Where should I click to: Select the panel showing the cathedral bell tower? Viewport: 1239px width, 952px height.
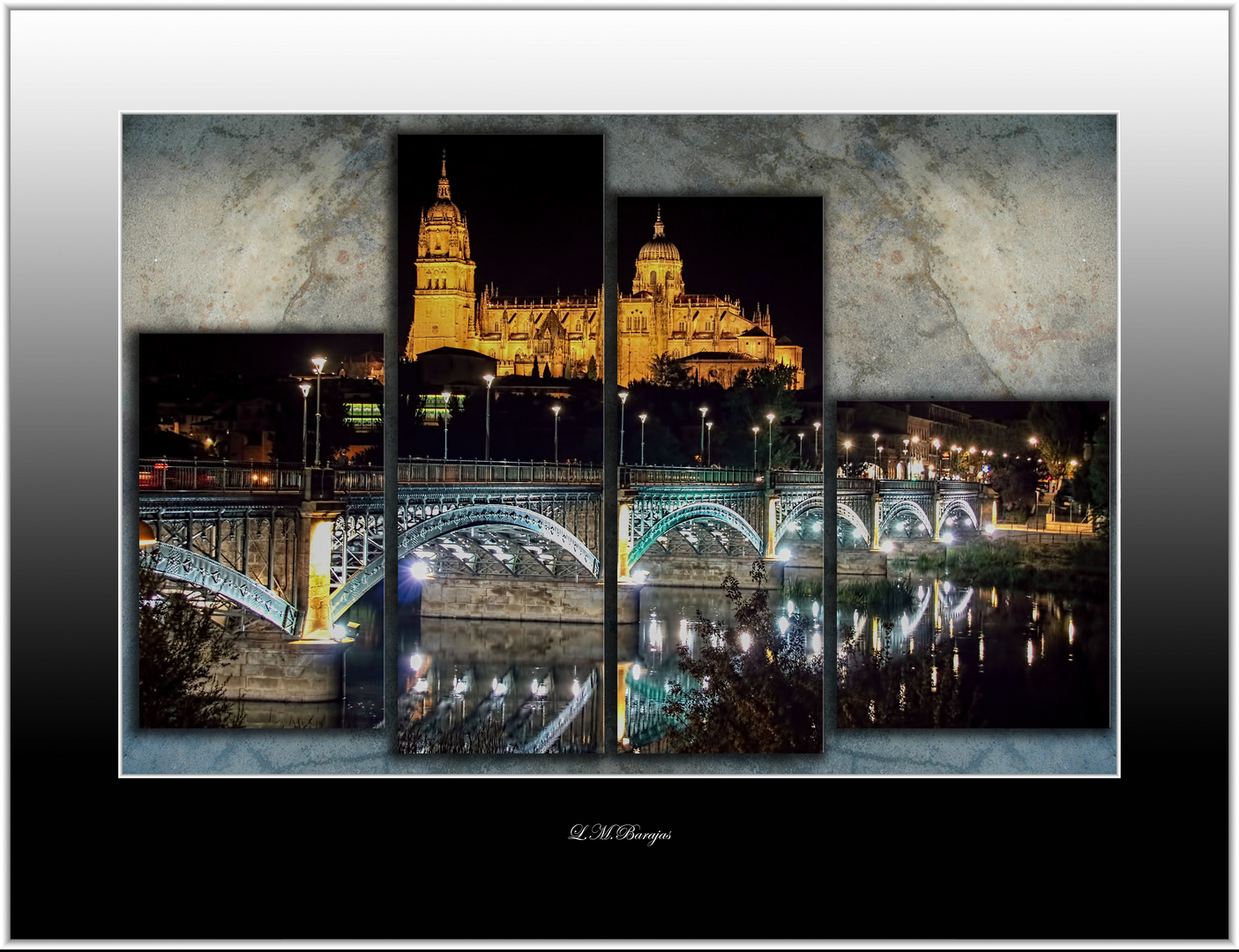pos(500,443)
